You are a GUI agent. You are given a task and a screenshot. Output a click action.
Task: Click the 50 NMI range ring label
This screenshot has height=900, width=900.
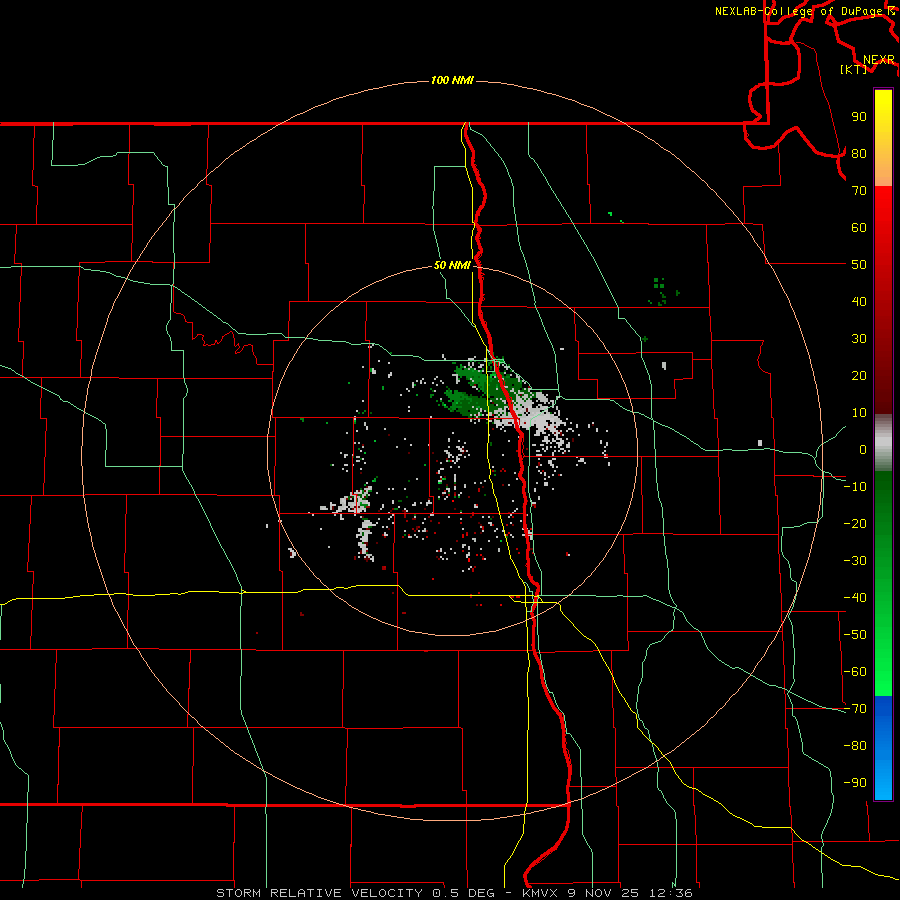coord(452,265)
